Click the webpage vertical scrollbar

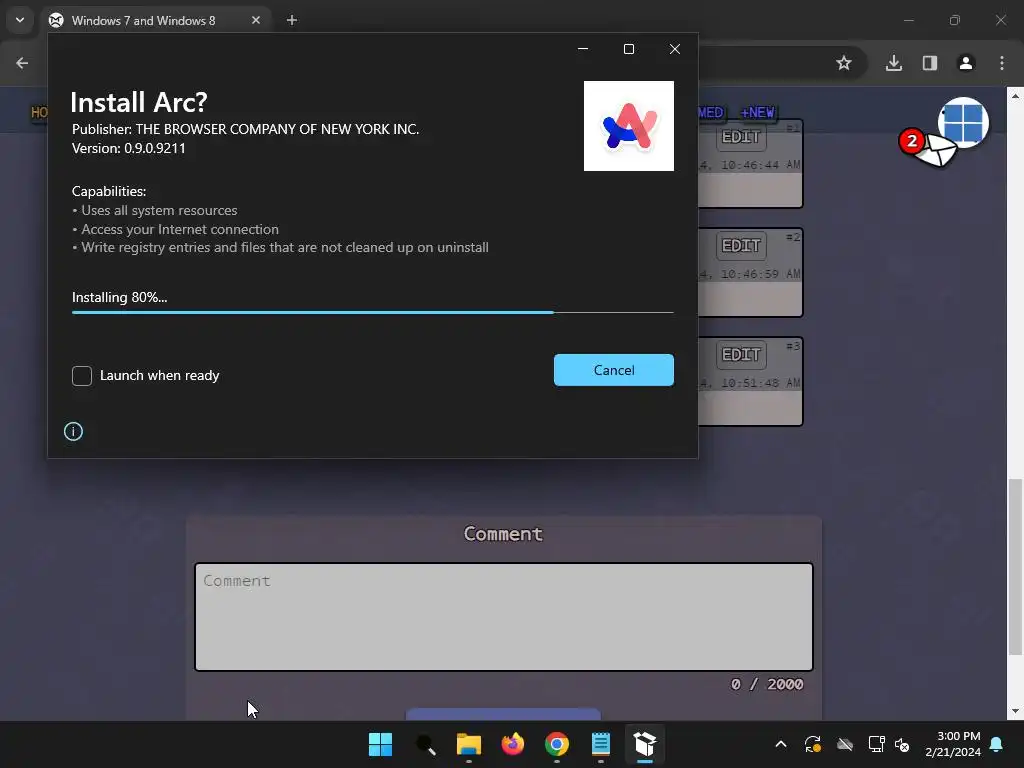1015,566
